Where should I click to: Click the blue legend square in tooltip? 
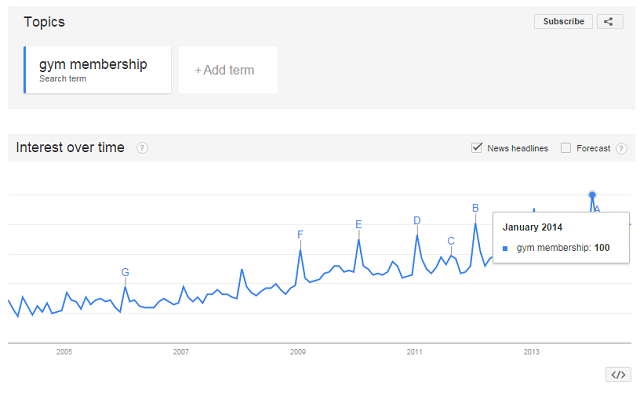tap(505, 248)
